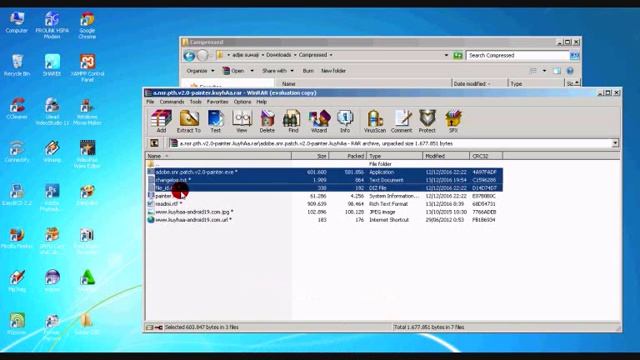Open the Share with dropdown
The height and width of the screenshot is (360, 640).
coord(278,71)
